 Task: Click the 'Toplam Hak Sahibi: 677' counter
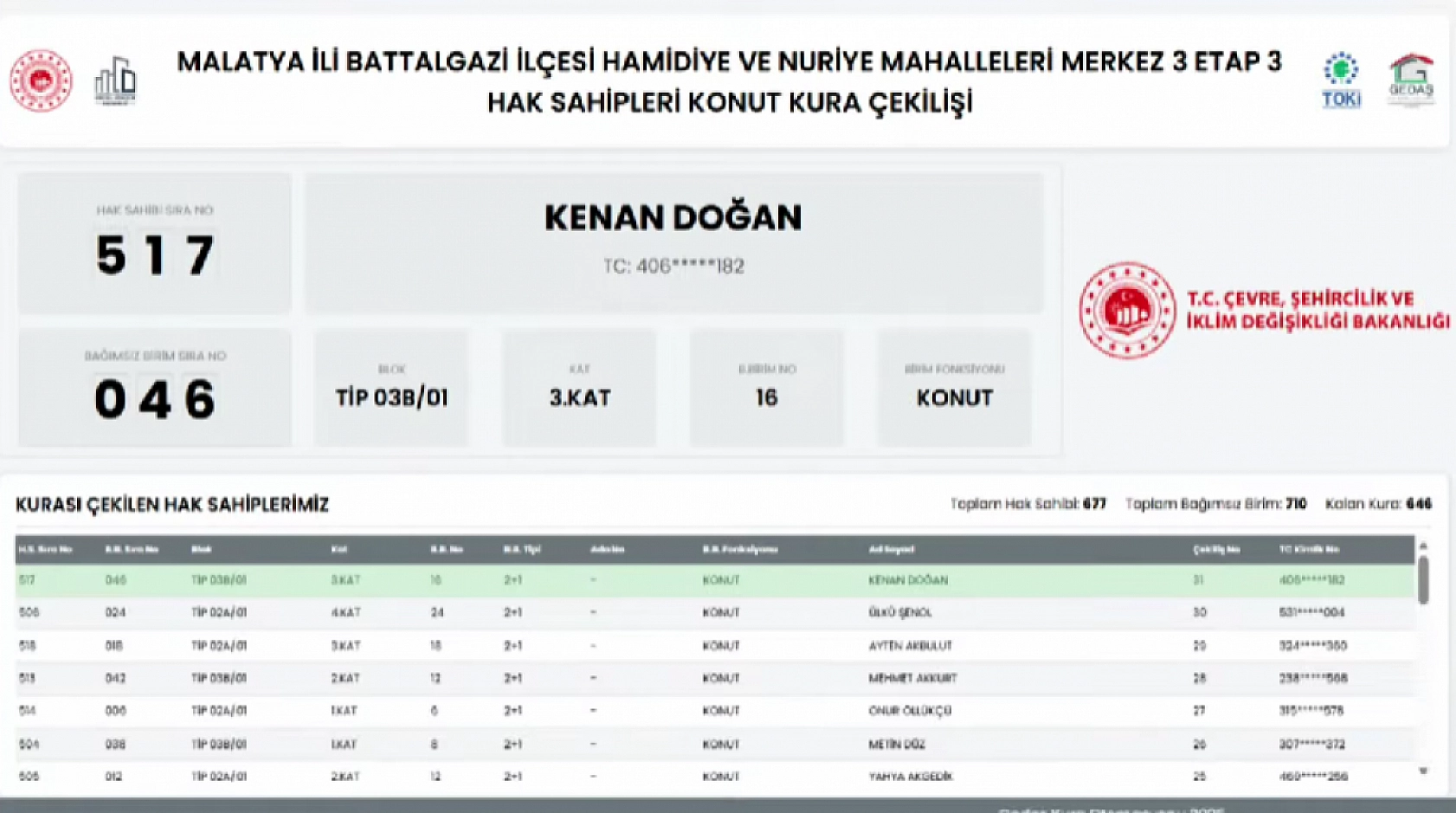click(x=1028, y=504)
